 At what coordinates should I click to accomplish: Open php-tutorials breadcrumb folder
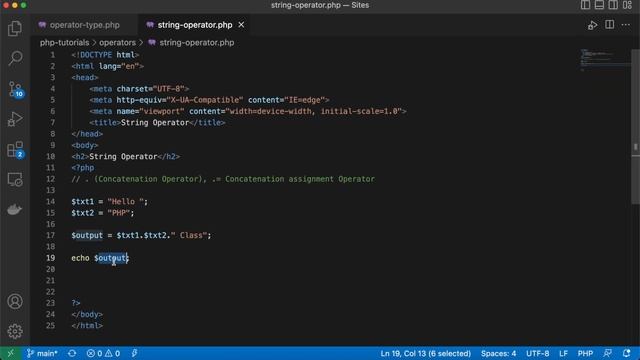64,42
